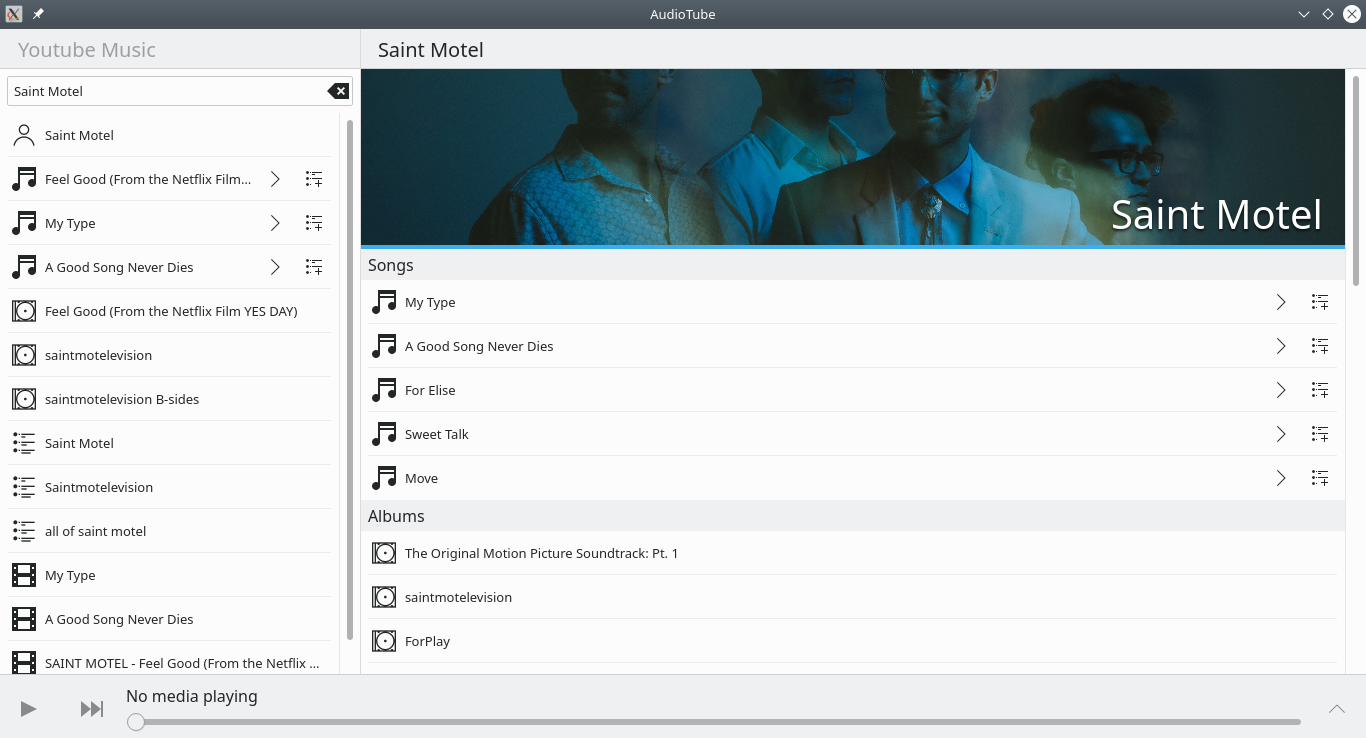This screenshot has height=738, width=1366.
Task: Click chevron on Sweet Talk row
Action: point(1281,434)
